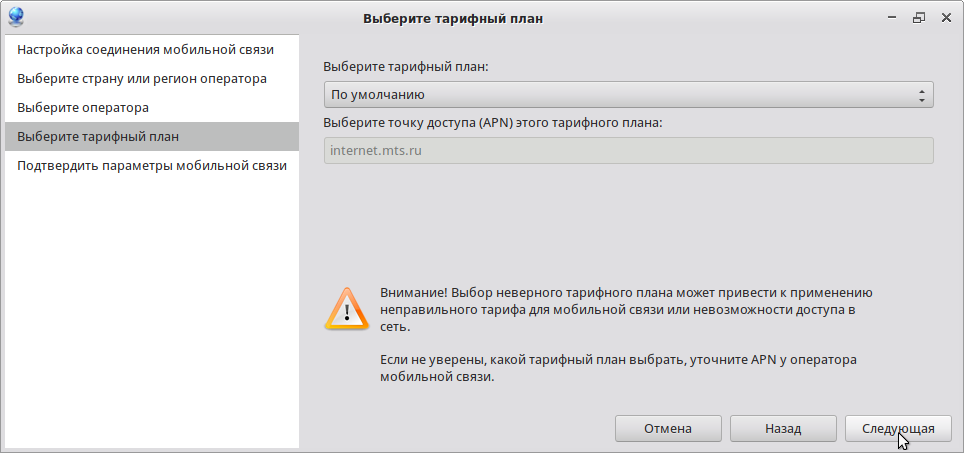Click the 'Внимание!' warning text paragraph

(x=627, y=310)
